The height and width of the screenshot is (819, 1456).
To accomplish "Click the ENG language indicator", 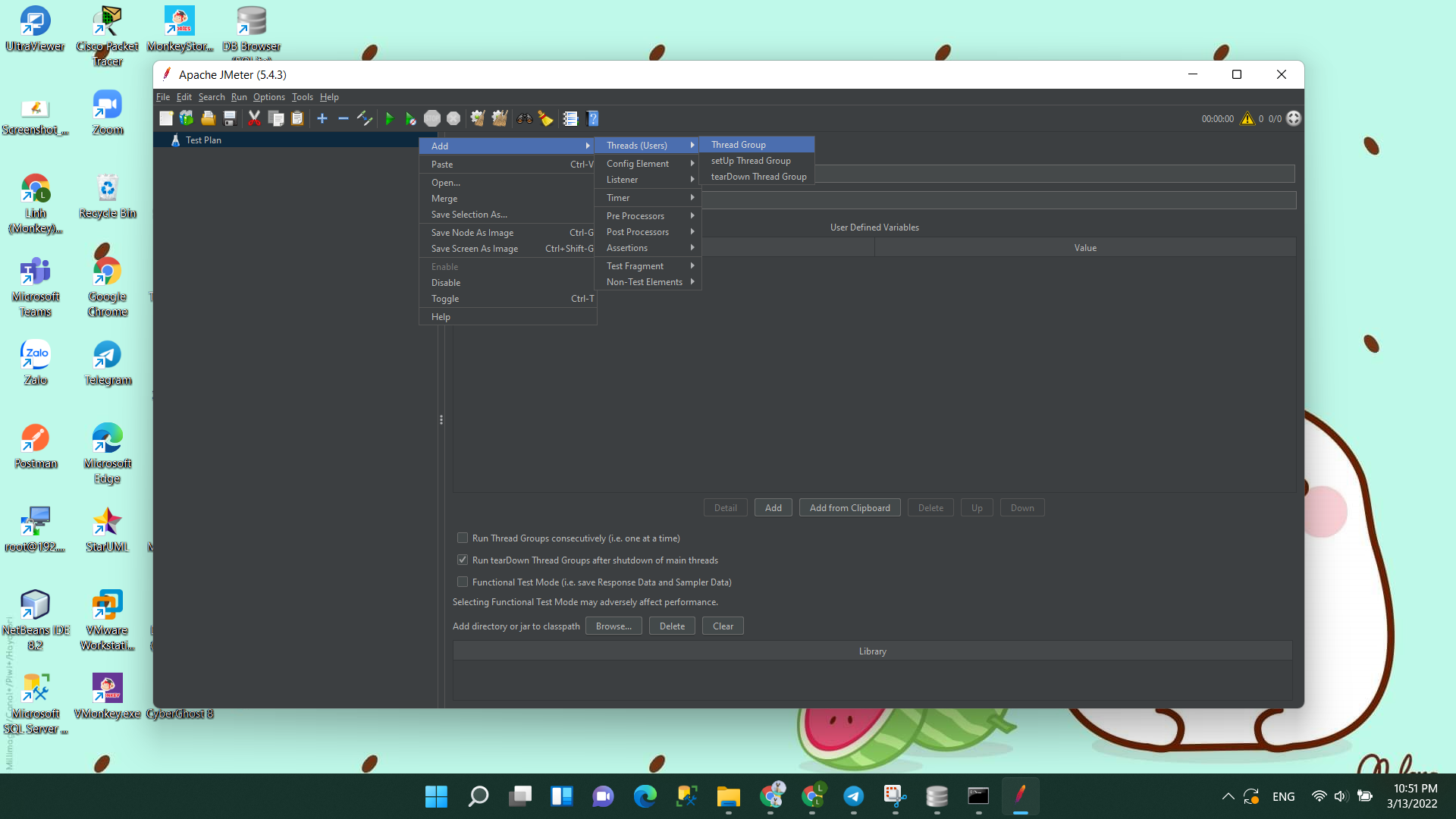I will point(1283,796).
